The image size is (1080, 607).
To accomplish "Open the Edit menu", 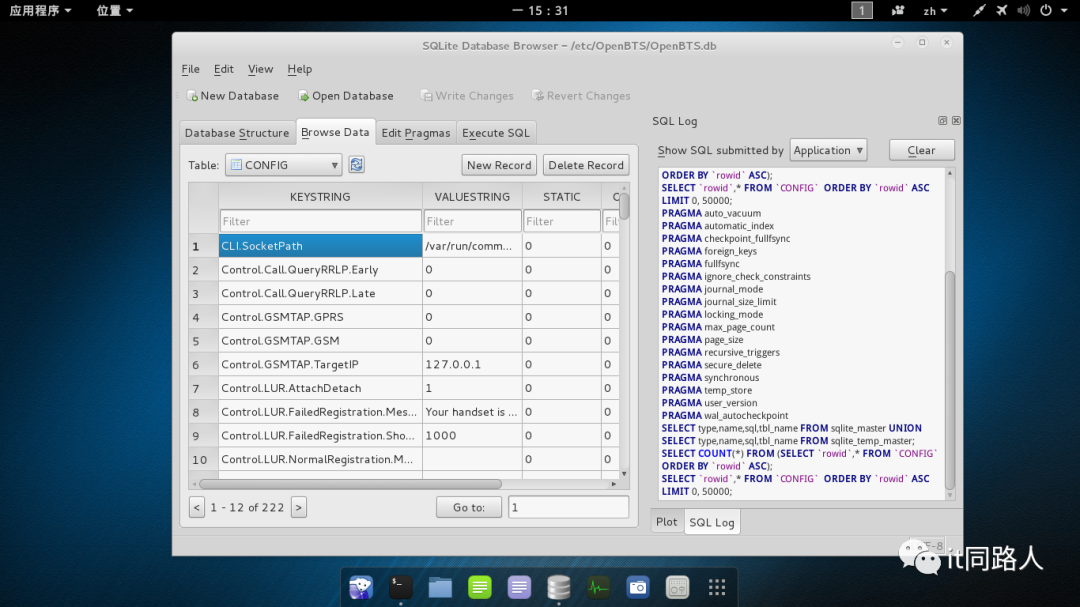I will (x=223, y=69).
